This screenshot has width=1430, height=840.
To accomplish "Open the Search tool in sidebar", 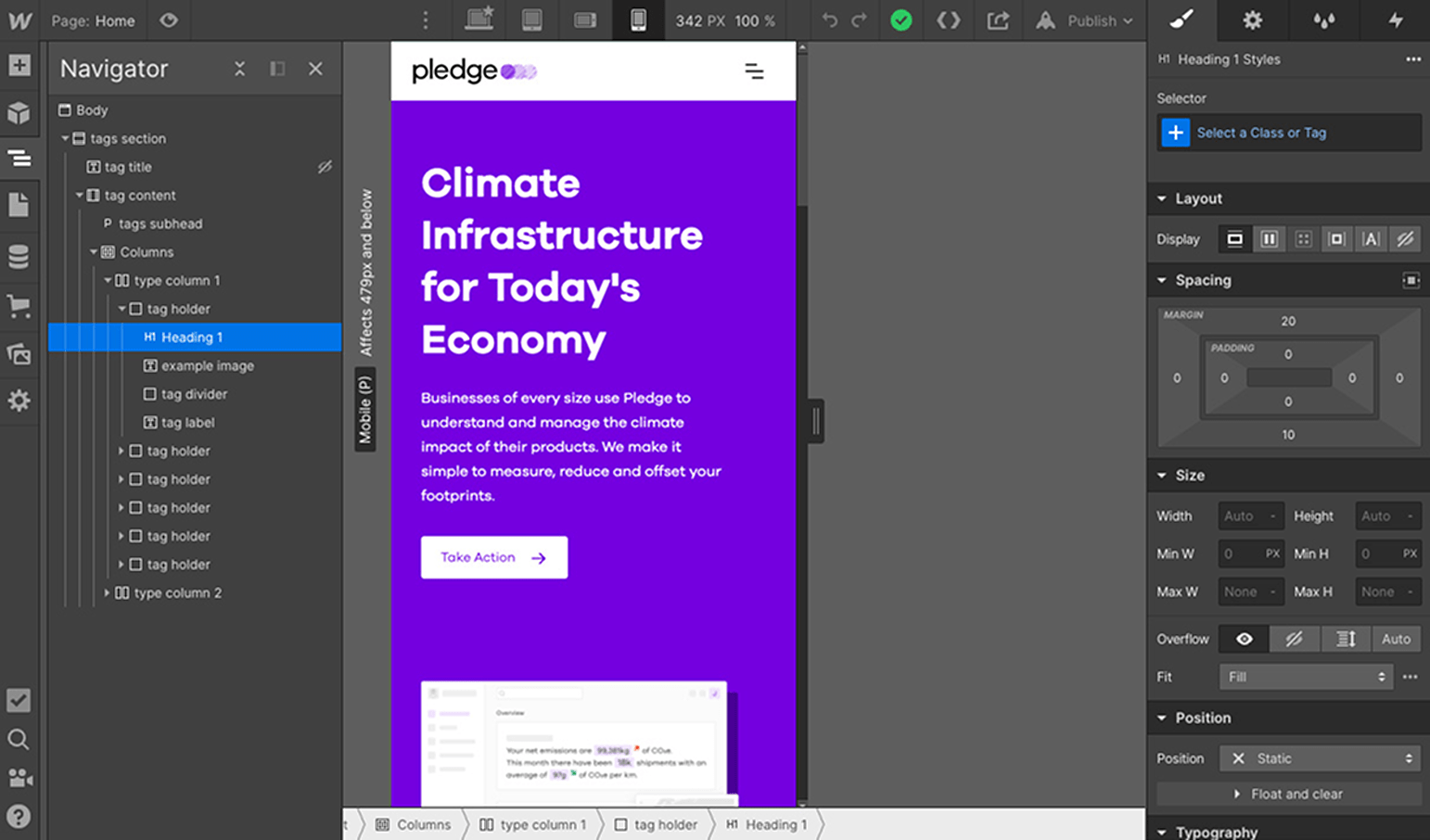I will pyautogui.click(x=19, y=739).
